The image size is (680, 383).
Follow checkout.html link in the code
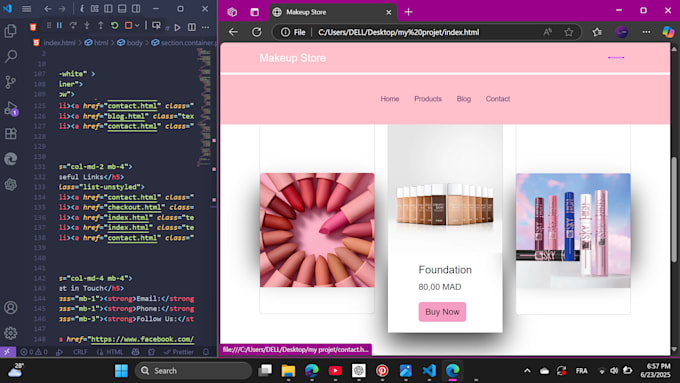tap(134, 207)
